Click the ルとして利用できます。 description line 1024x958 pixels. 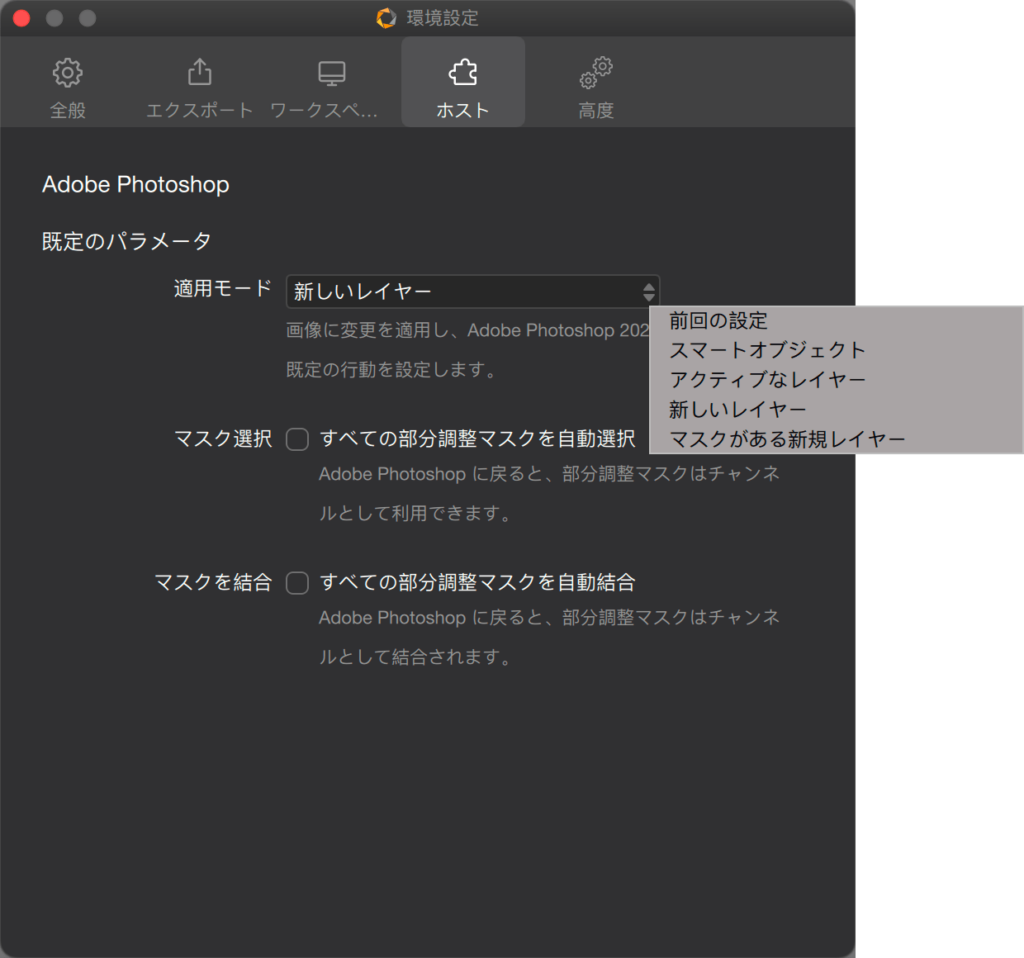point(415,513)
